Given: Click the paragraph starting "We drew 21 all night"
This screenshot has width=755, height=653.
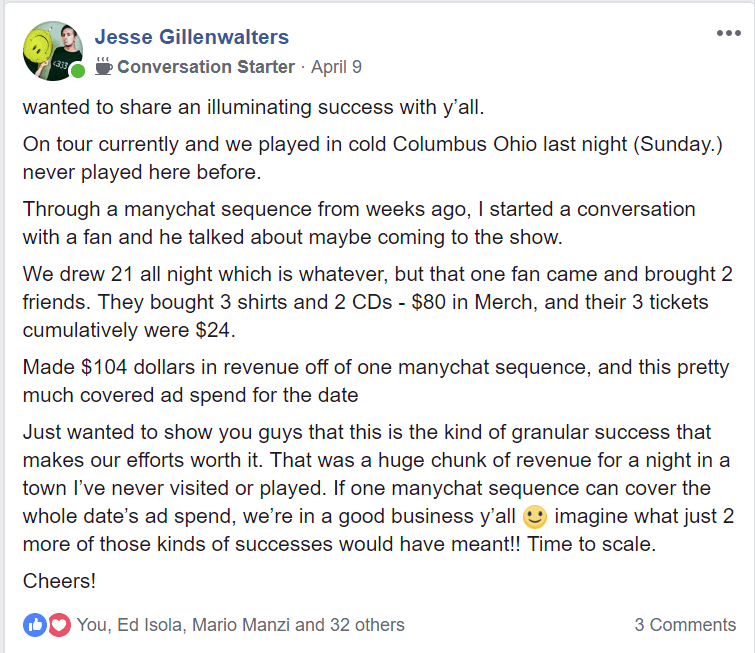Looking at the screenshot, I should click(x=378, y=302).
